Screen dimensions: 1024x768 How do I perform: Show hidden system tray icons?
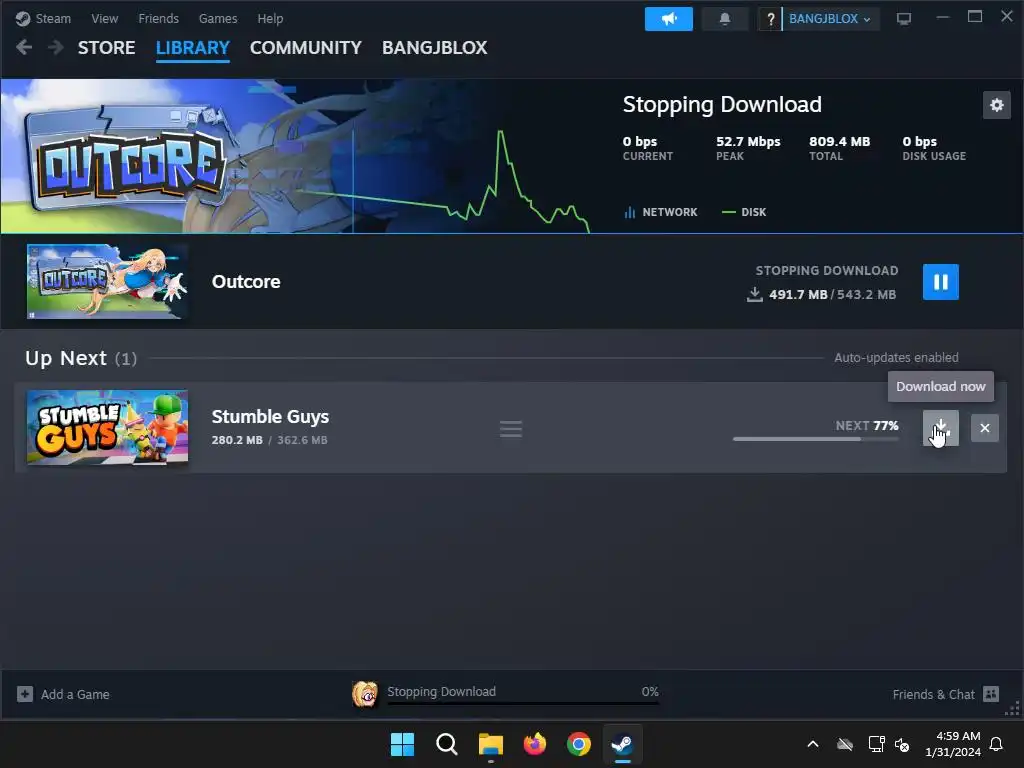(813, 744)
